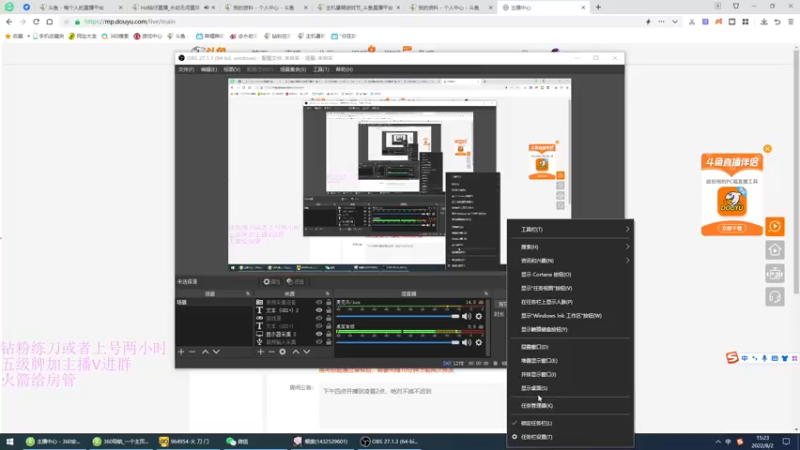Select 显示桌面(S) from context menu
This screenshot has height=450, width=800.
pyautogui.click(x=571, y=388)
